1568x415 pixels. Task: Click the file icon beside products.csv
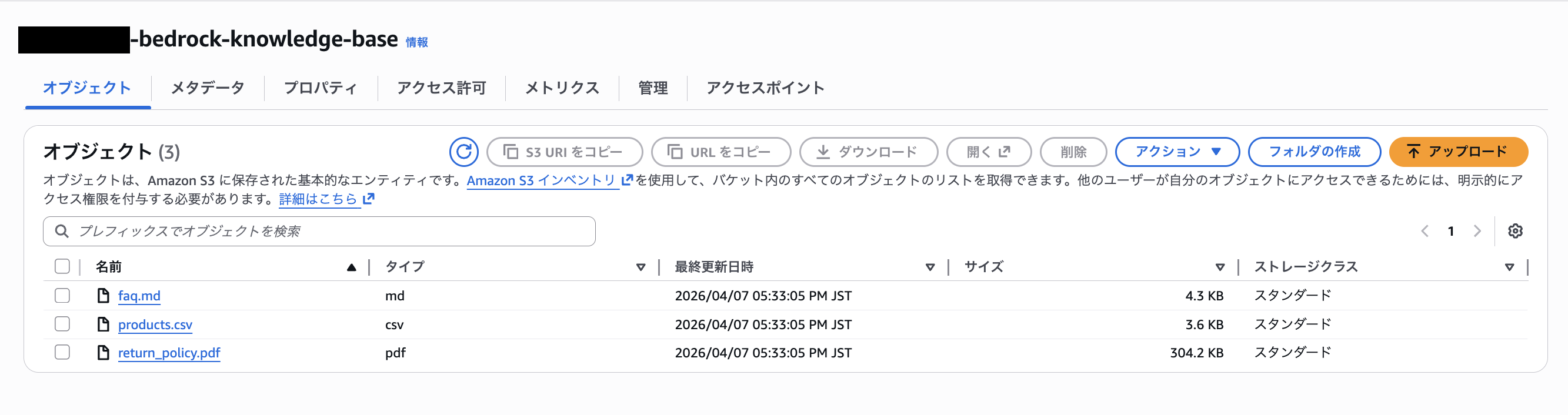tap(104, 324)
